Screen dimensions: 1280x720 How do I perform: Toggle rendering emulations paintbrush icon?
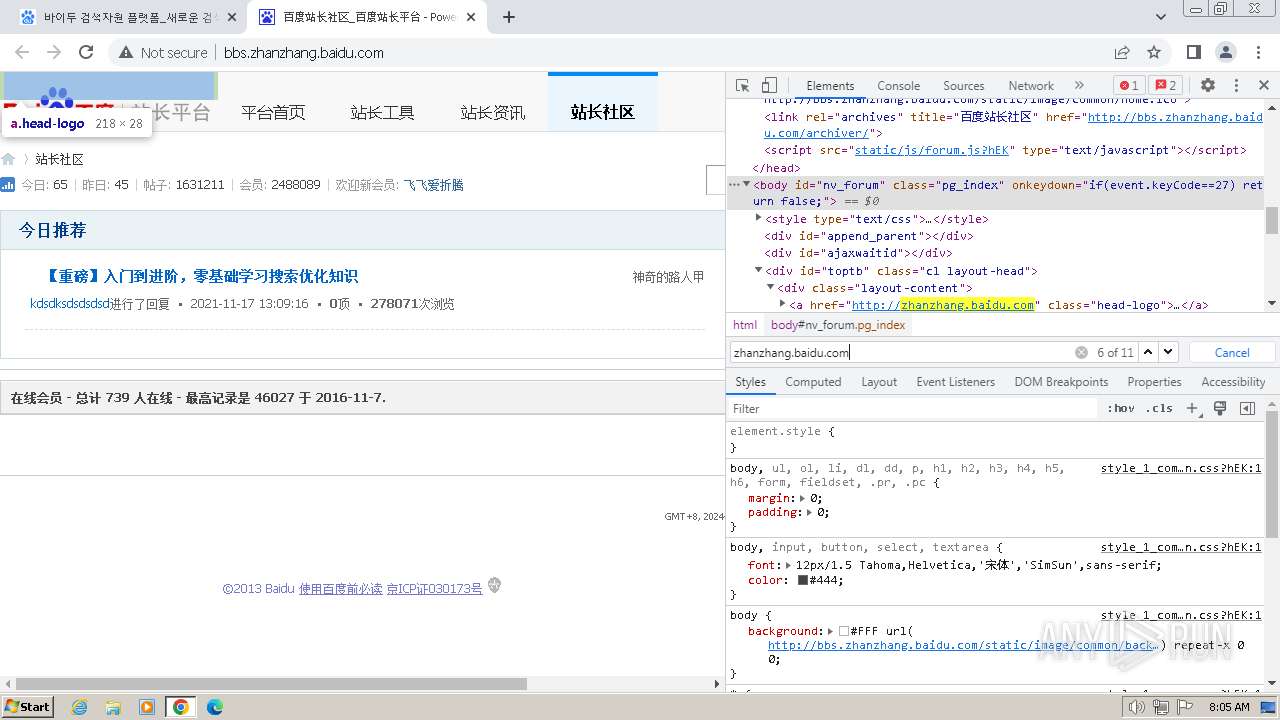1220,408
